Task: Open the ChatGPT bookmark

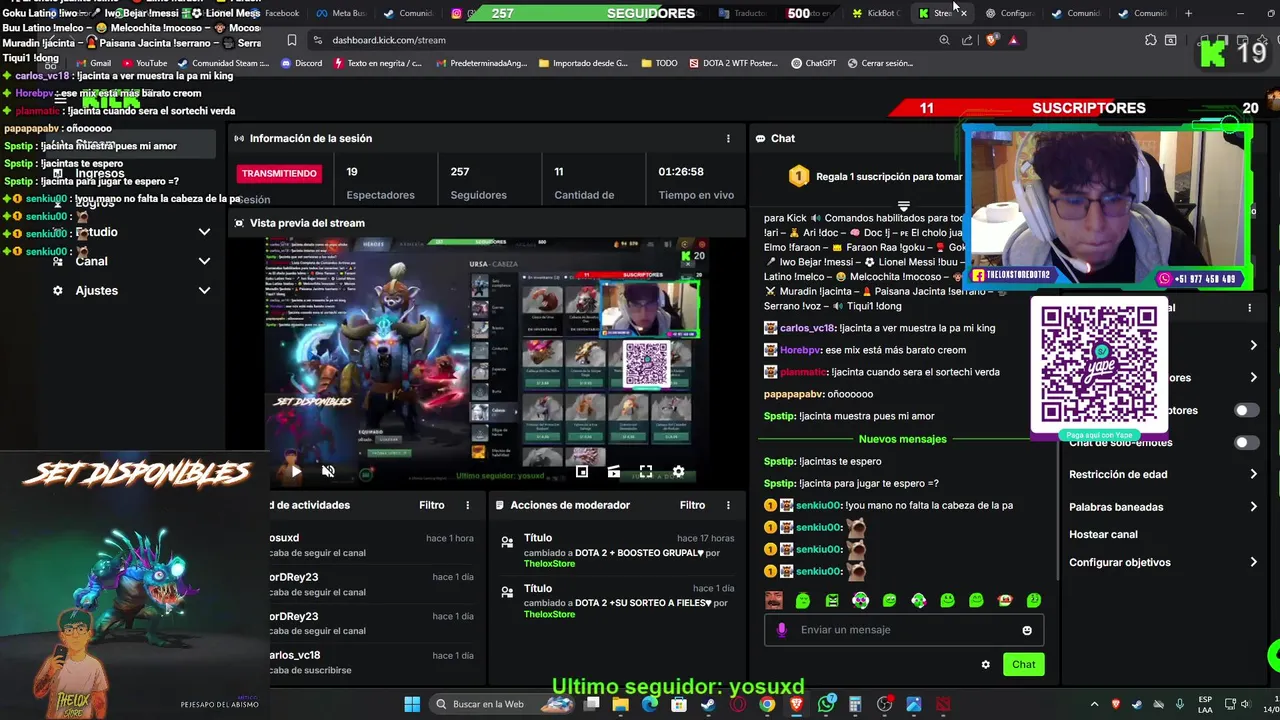Action: [813, 63]
